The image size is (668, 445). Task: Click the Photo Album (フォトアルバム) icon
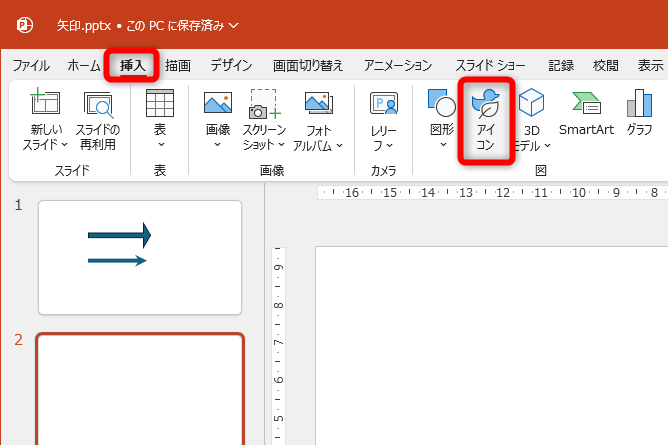click(319, 103)
